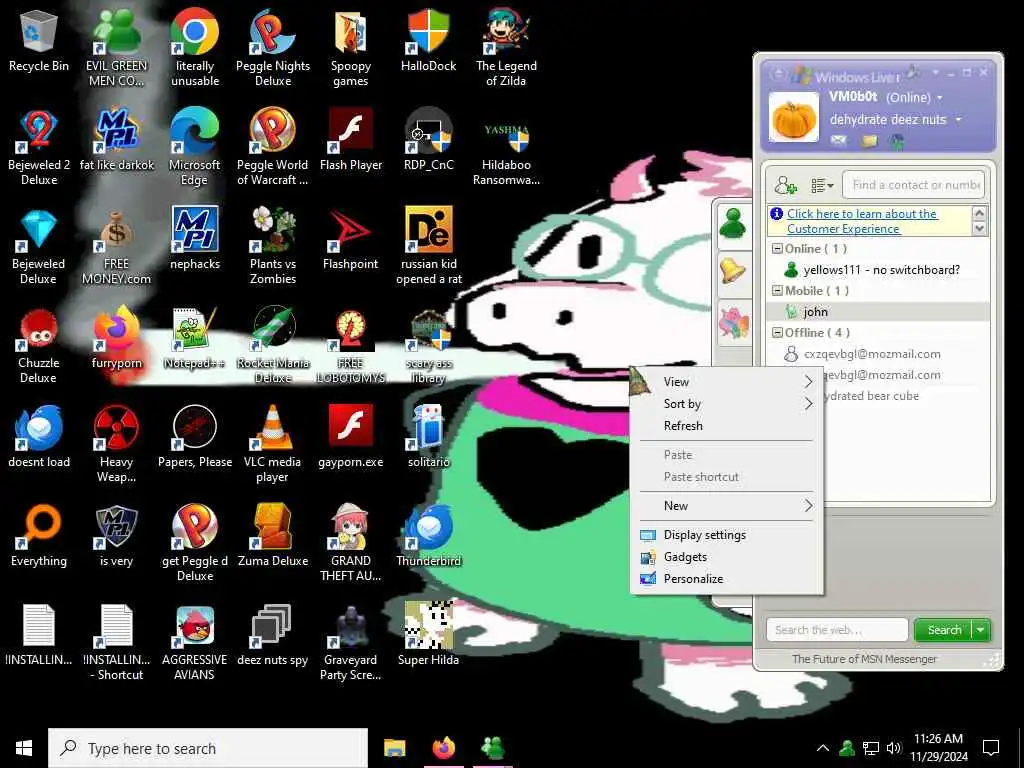This screenshot has width=1024, height=768.
Task: Click the Bejeweled 2 Deluxe icon
Action: [x=39, y=148]
